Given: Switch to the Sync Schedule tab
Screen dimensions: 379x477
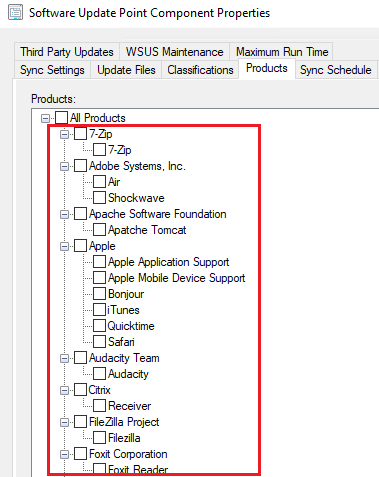Looking at the screenshot, I should tap(336, 70).
